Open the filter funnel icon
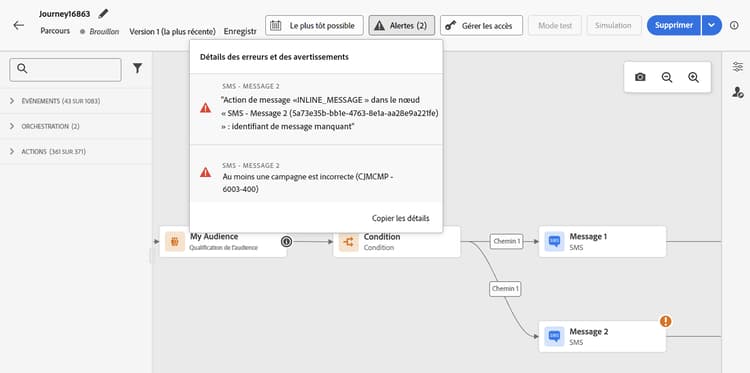This screenshot has width=750, height=373. click(137, 68)
